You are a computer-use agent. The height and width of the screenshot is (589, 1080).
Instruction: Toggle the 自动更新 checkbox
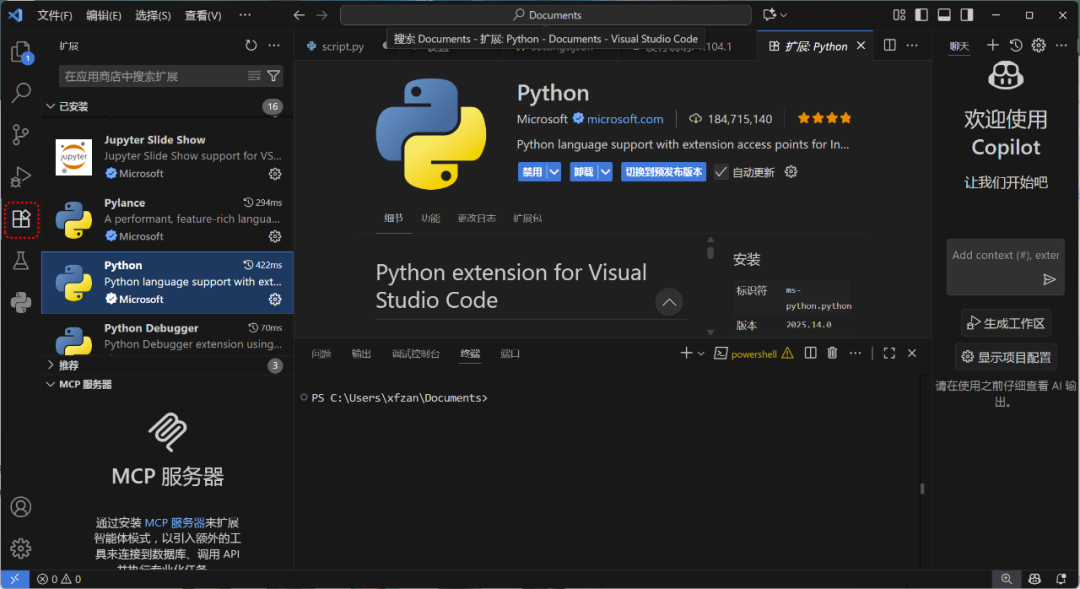tap(720, 172)
